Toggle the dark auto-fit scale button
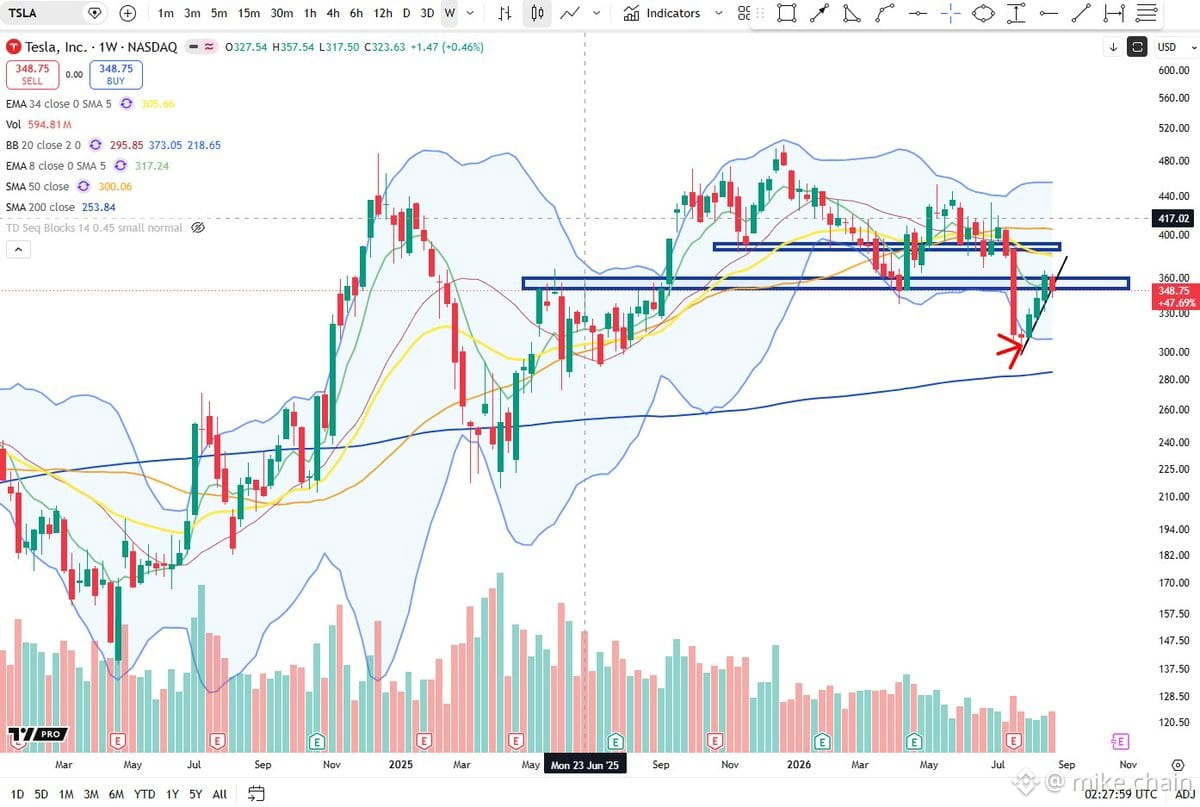The width and height of the screenshot is (1200, 807). coord(1137,47)
